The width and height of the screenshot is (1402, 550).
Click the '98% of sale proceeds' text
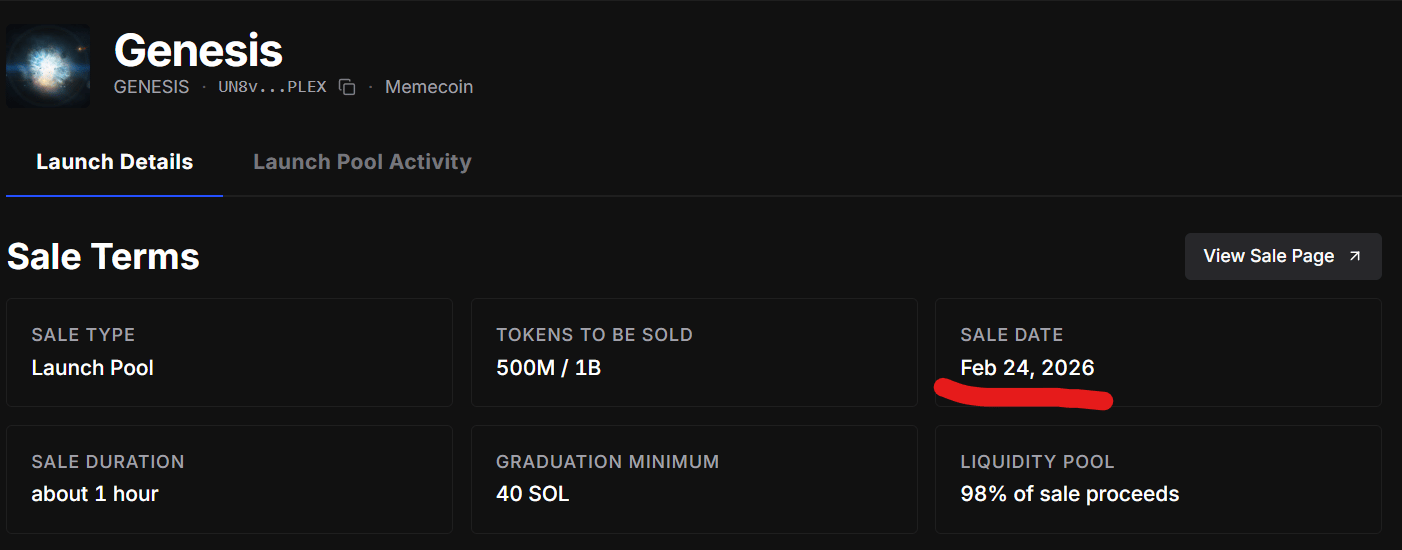[x=1069, y=494]
